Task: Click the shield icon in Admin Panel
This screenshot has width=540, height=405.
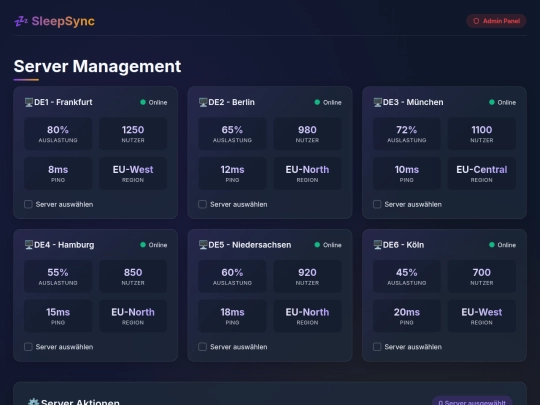Action: (x=476, y=21)
